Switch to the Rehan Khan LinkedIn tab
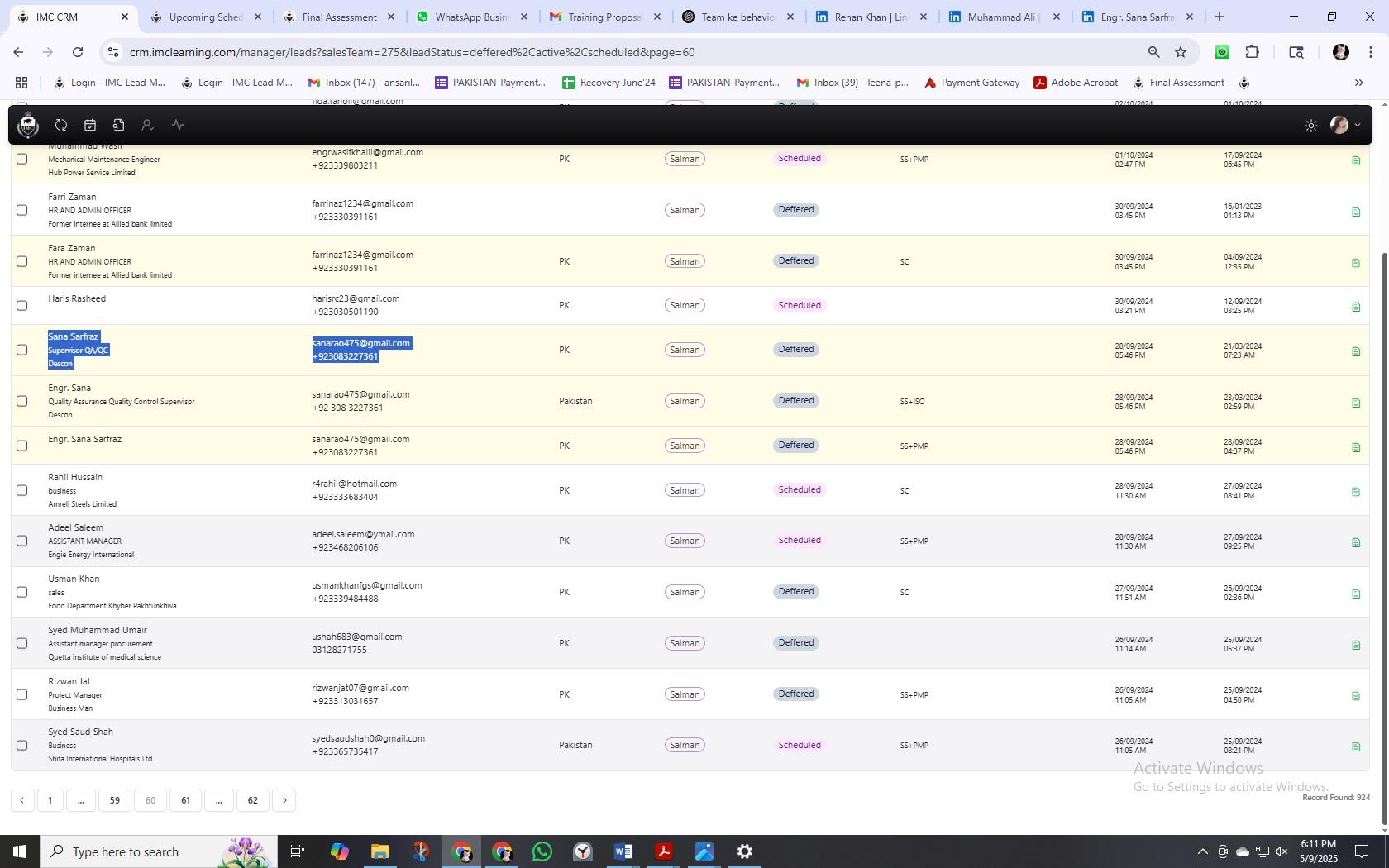Image resolution: width=1389 pixels, height=868 pixels. tap(871, 17)
